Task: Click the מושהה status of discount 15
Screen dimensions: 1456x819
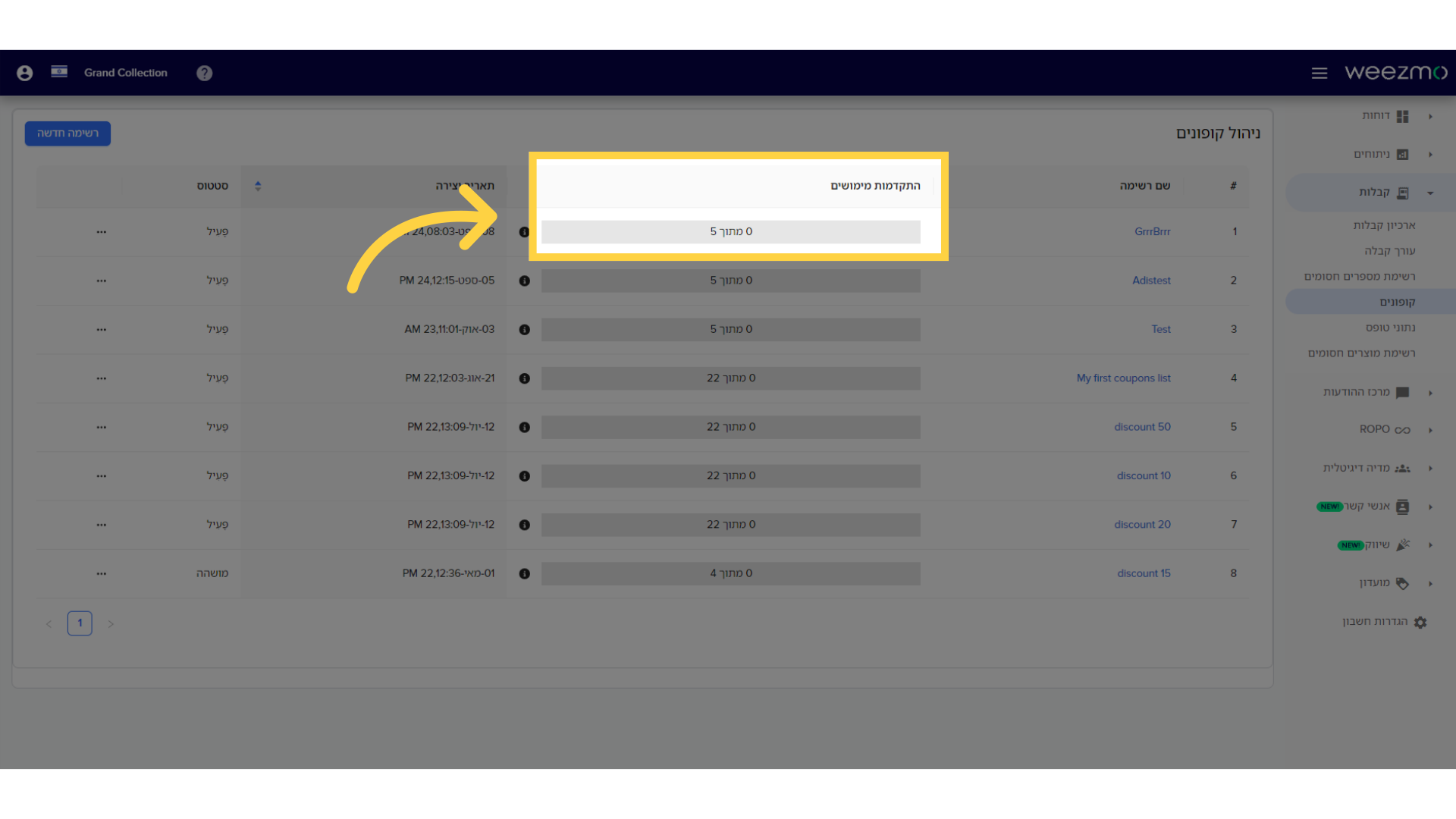Action: 212,573
